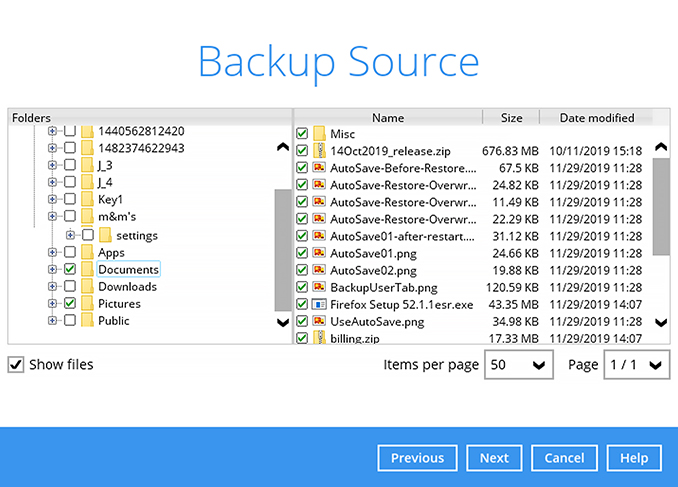Uncheck the Firefox Setup 52.1.1esr.exe checkbox
Image resolution: width=678 pixels, height=487 pixels.
pos(302,304)
